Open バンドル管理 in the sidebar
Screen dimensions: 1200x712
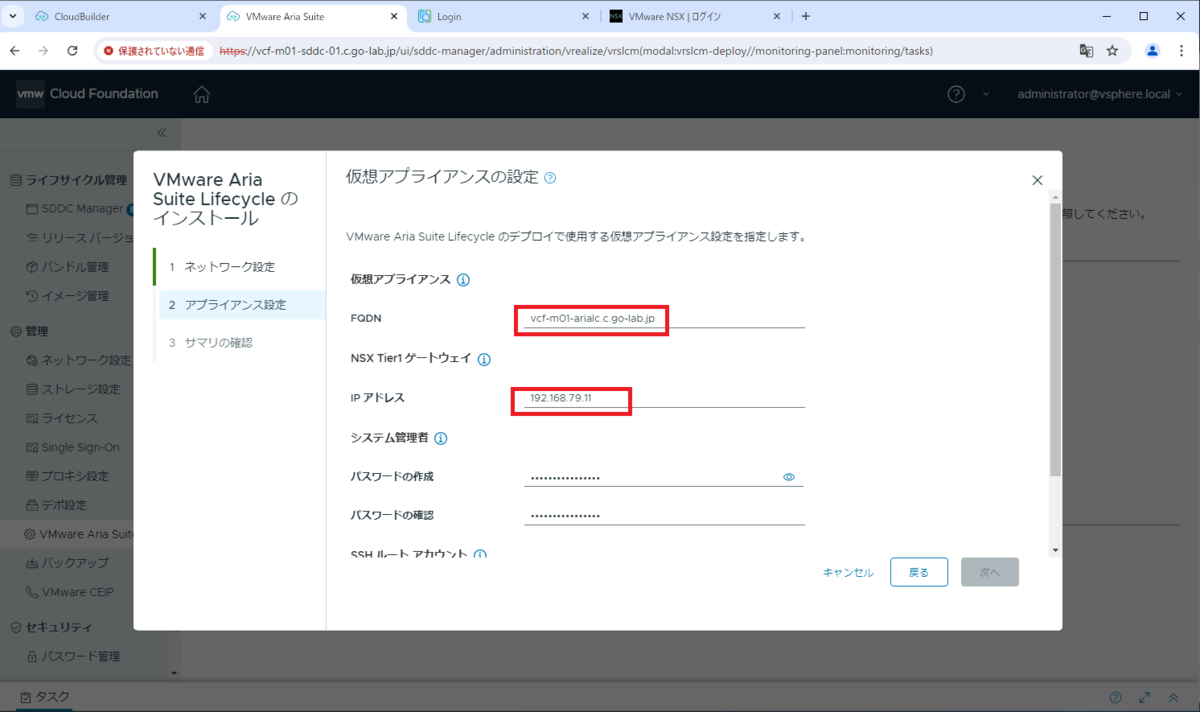[x=67, y=267]
